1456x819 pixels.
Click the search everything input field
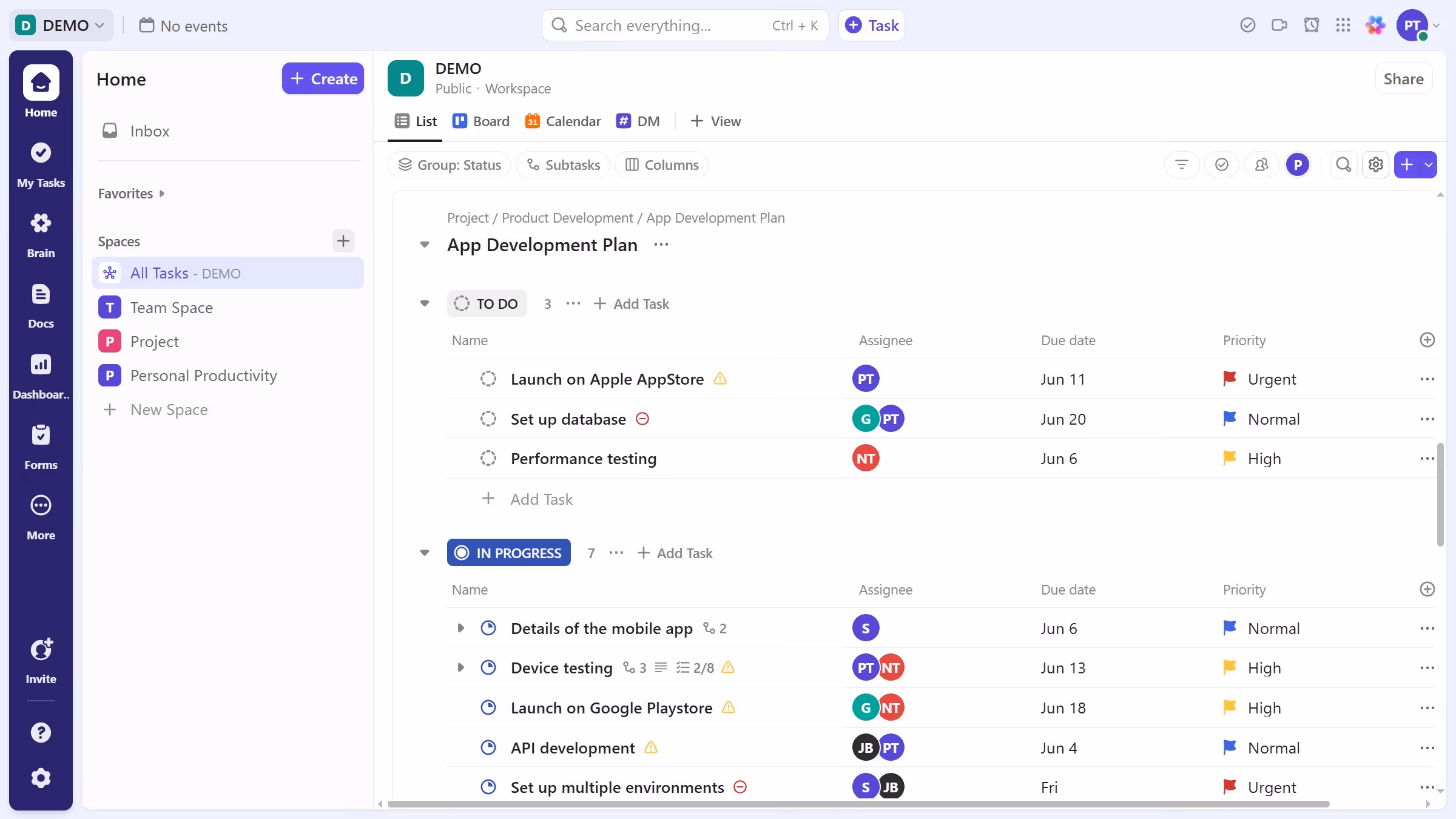coord(667,25)
